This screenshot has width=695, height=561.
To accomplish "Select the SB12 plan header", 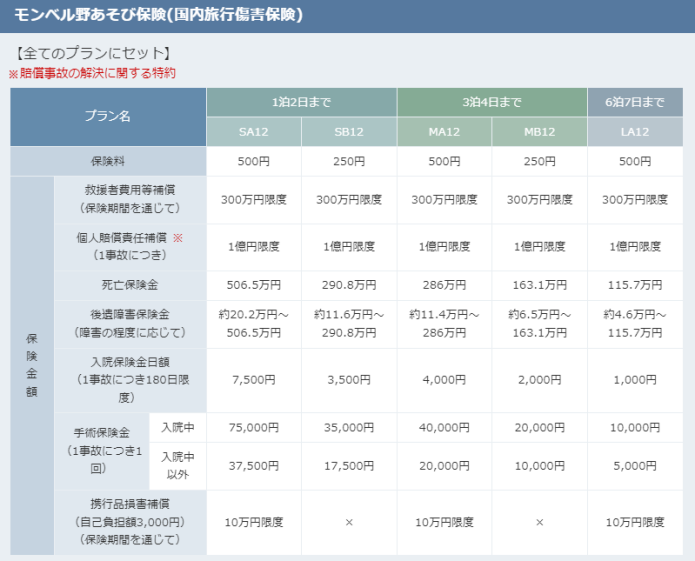I will point(349,132).
